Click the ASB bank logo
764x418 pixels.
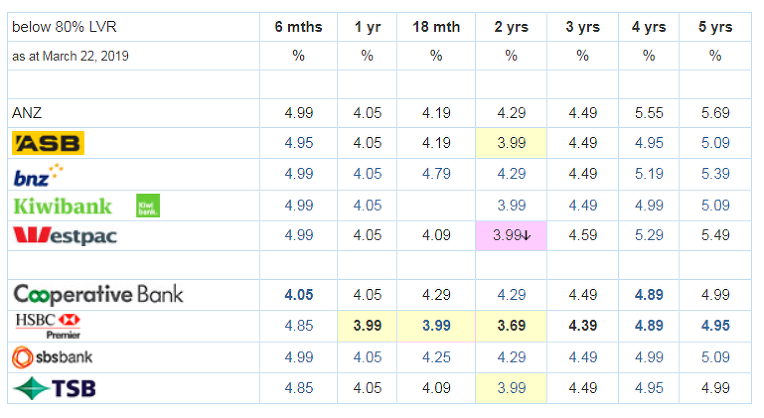[48, 143]
